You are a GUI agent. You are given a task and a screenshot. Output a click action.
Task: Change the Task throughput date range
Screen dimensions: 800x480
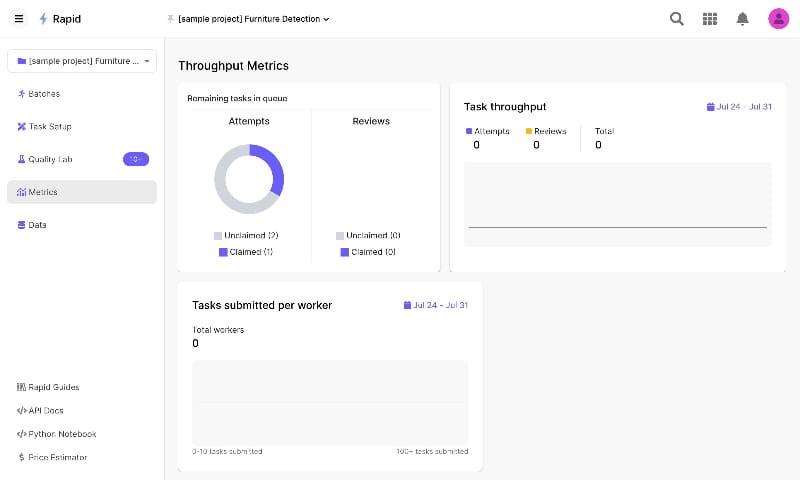(739, 107)
